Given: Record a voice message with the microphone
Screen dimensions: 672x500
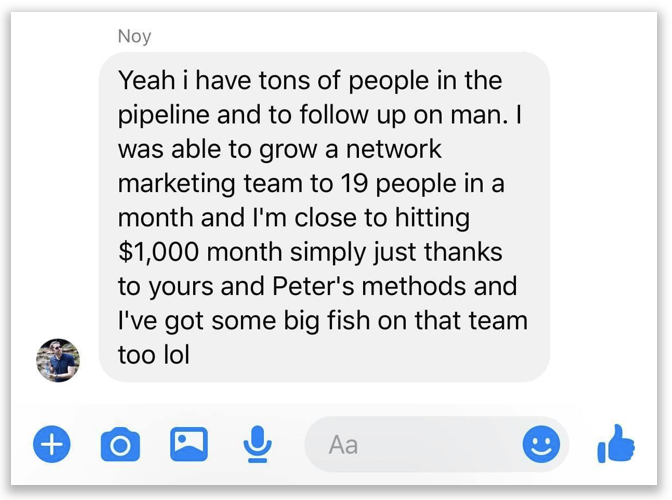Looking at the screenshot, I should pyautogui.click(x=257, y=443).
